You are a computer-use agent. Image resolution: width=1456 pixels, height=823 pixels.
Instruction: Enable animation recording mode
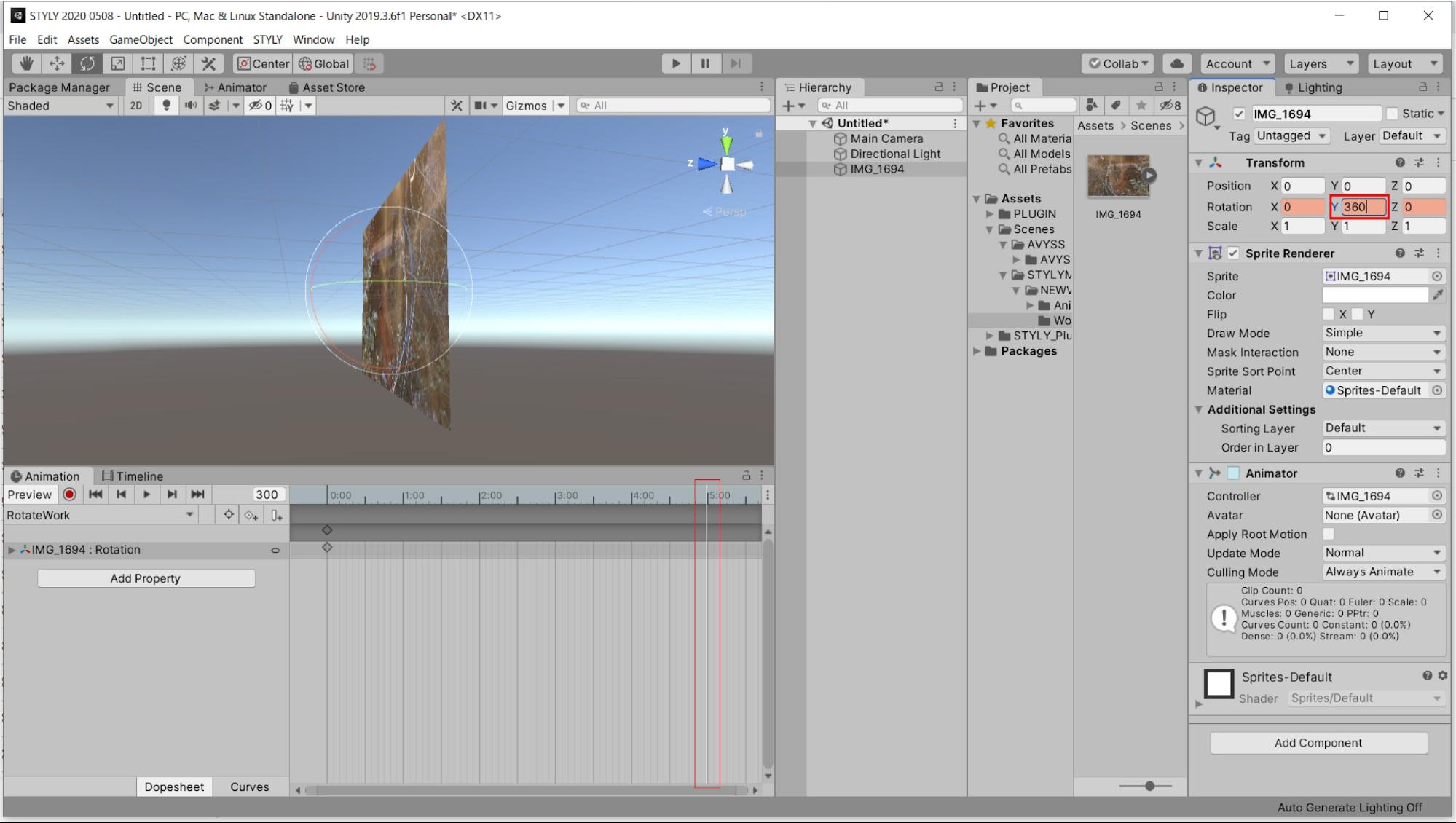(x=69, y=495)
